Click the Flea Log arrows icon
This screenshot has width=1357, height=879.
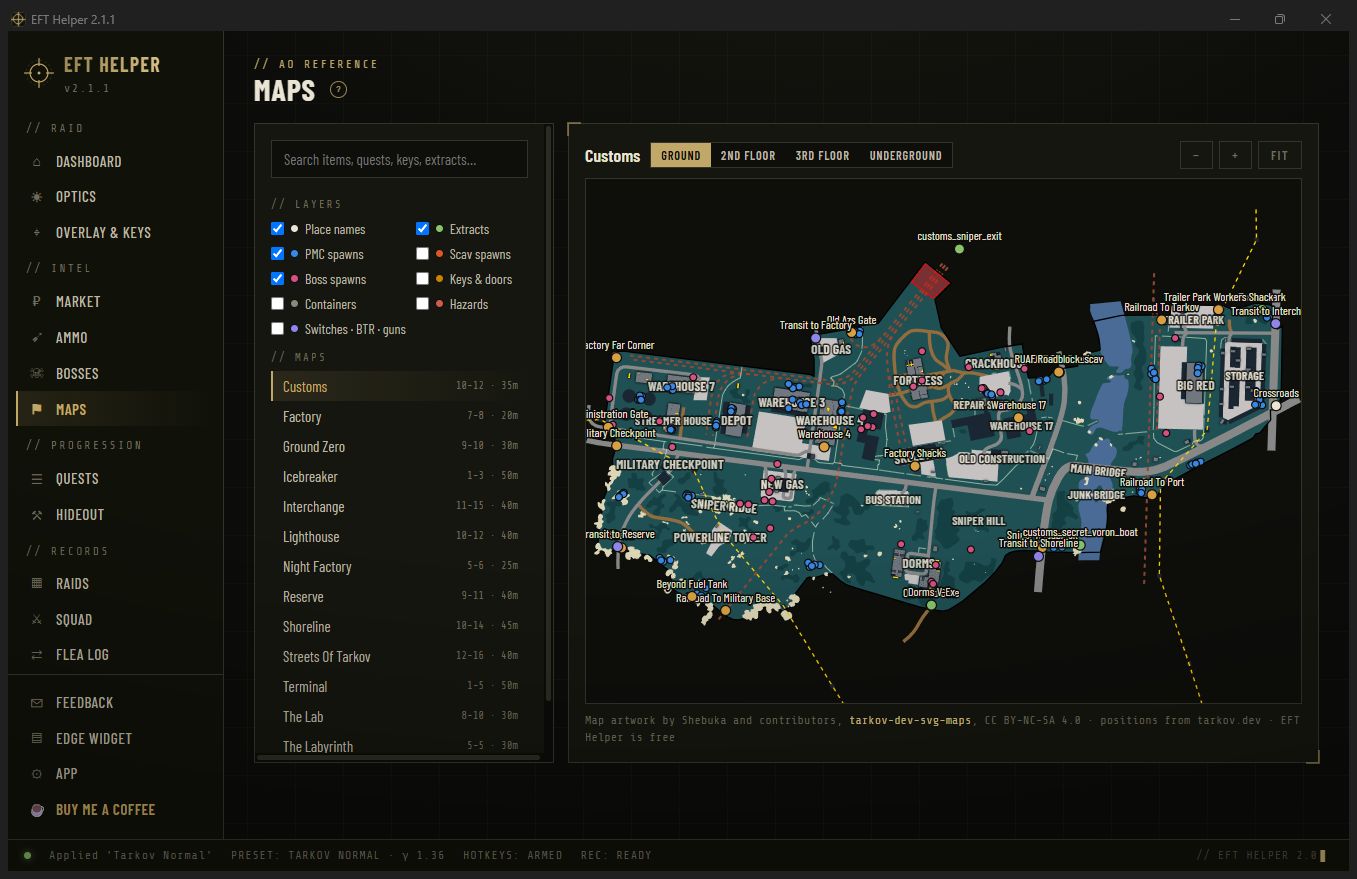click(x=37, y=655)
